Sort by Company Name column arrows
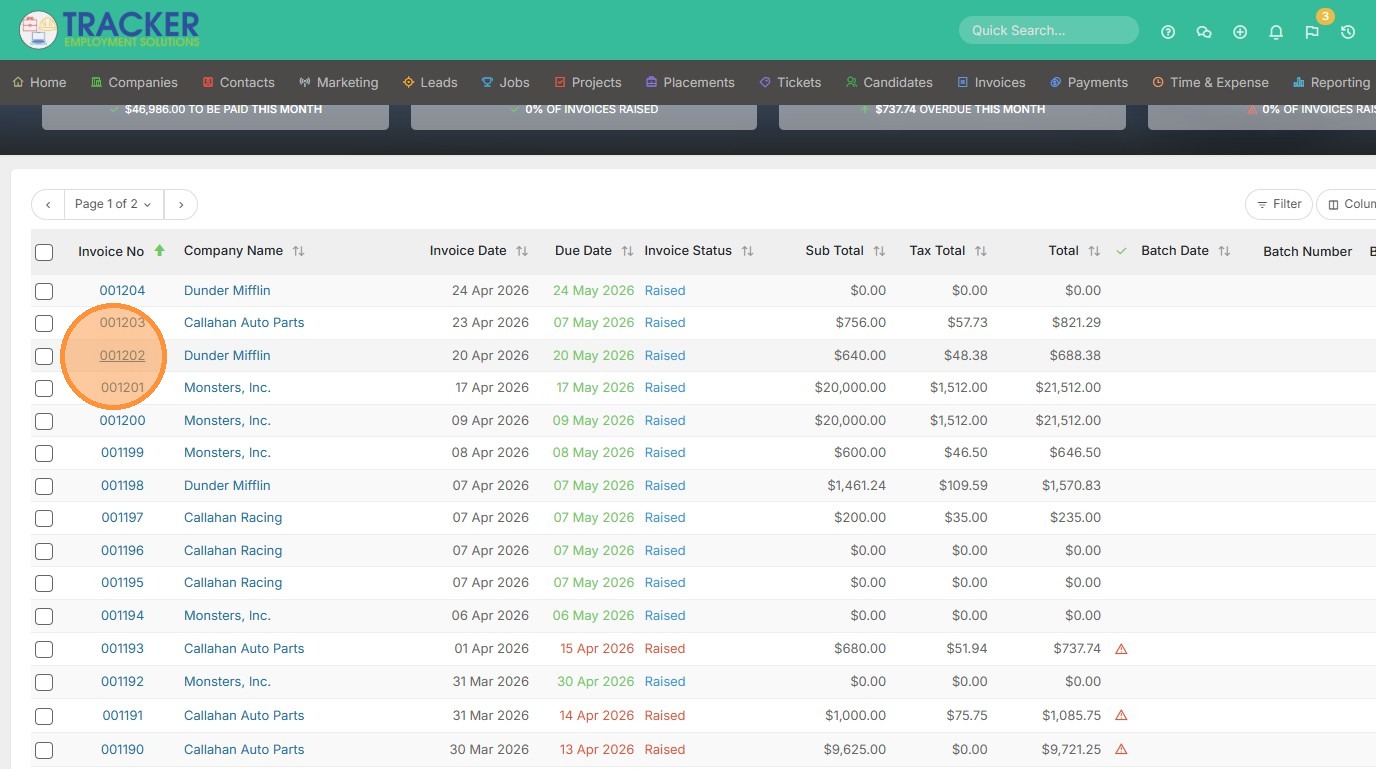The width and height of the screenshot is (1376, 769). (298, 251)
